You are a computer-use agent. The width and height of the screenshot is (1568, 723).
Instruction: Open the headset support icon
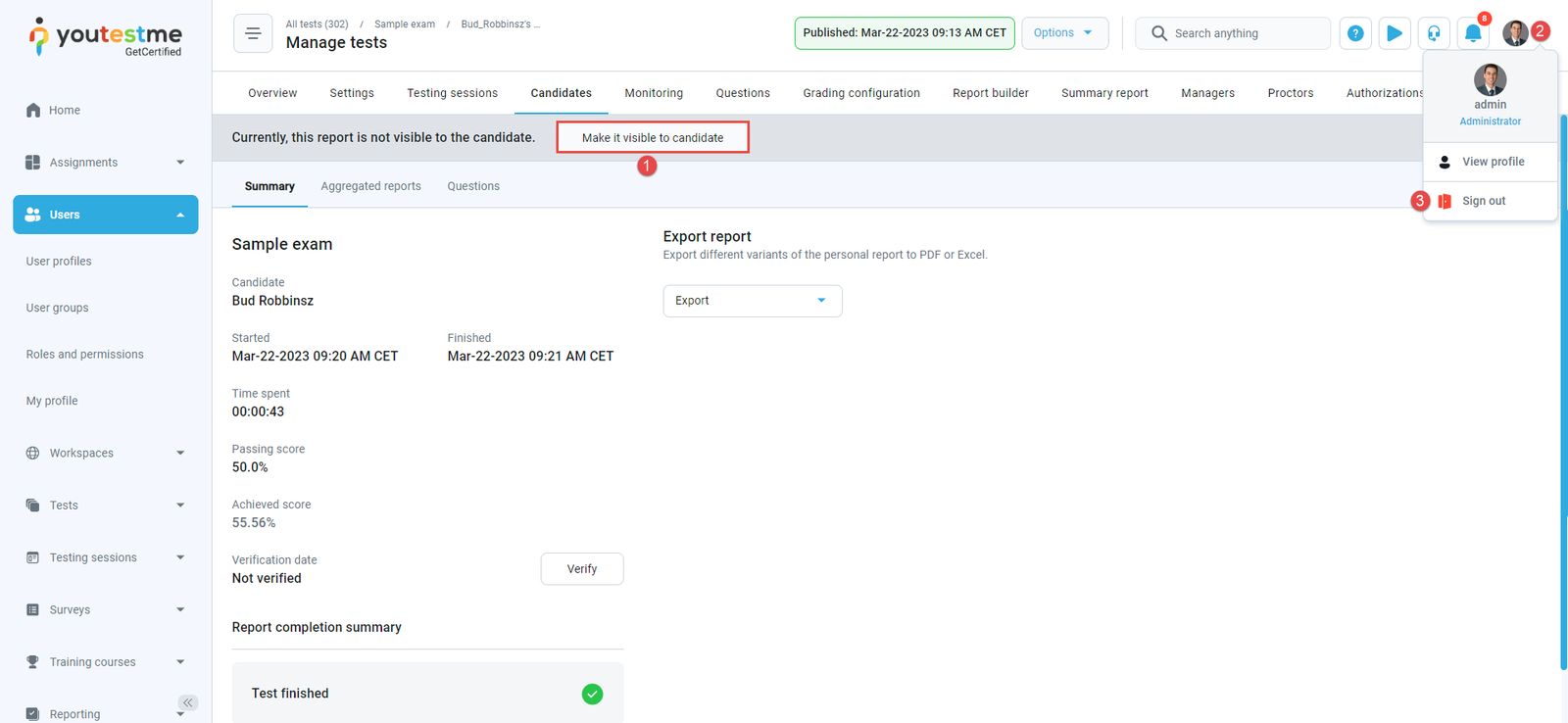[1434, 33]
